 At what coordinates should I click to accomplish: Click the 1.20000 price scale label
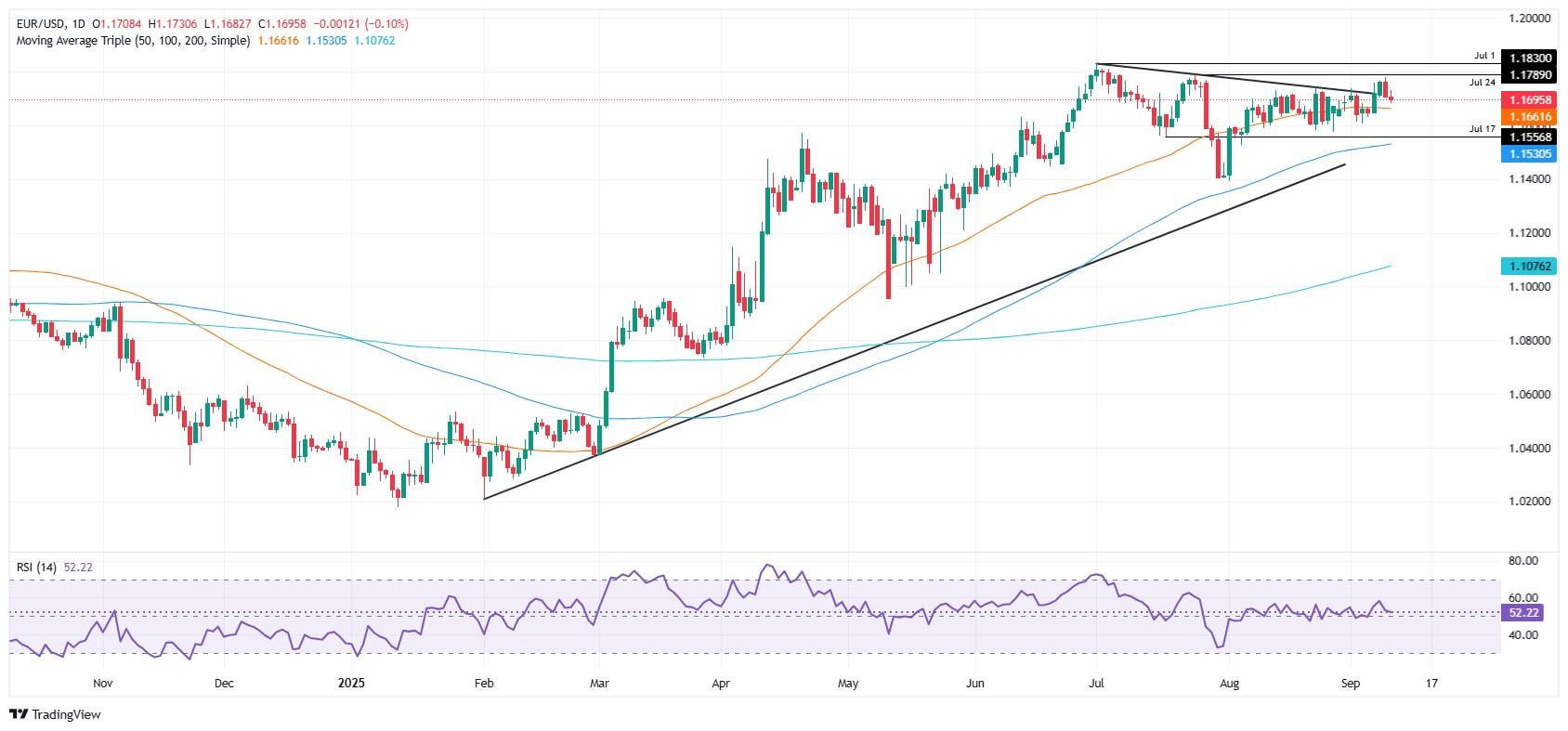1529,19
